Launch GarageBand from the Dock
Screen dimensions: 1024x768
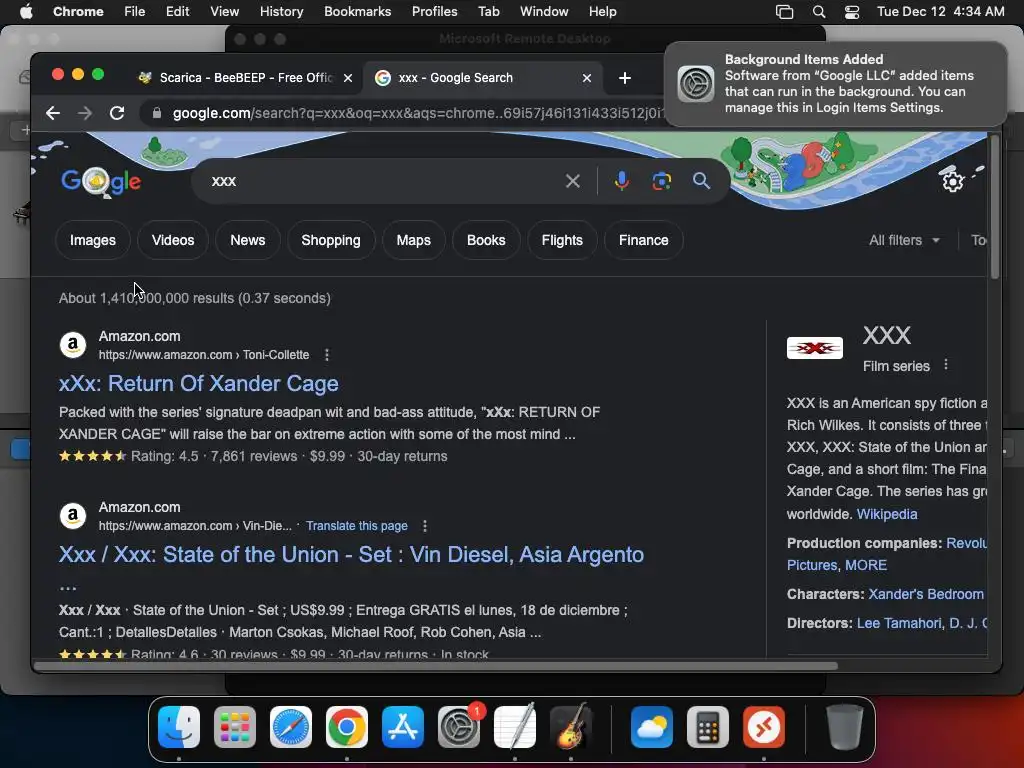pos(571,727)
